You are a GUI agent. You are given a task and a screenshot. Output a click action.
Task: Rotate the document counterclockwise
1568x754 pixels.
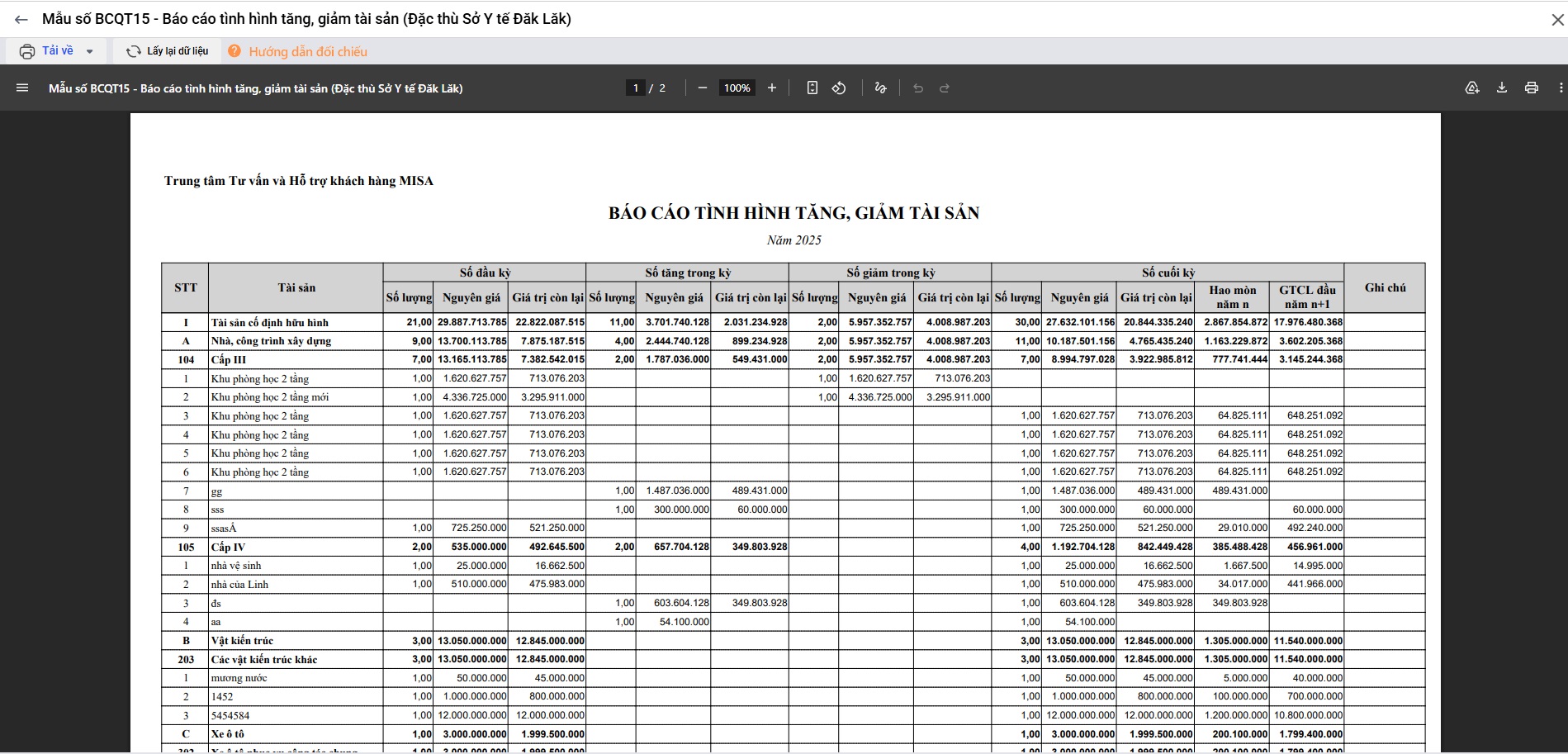point(839,88)
